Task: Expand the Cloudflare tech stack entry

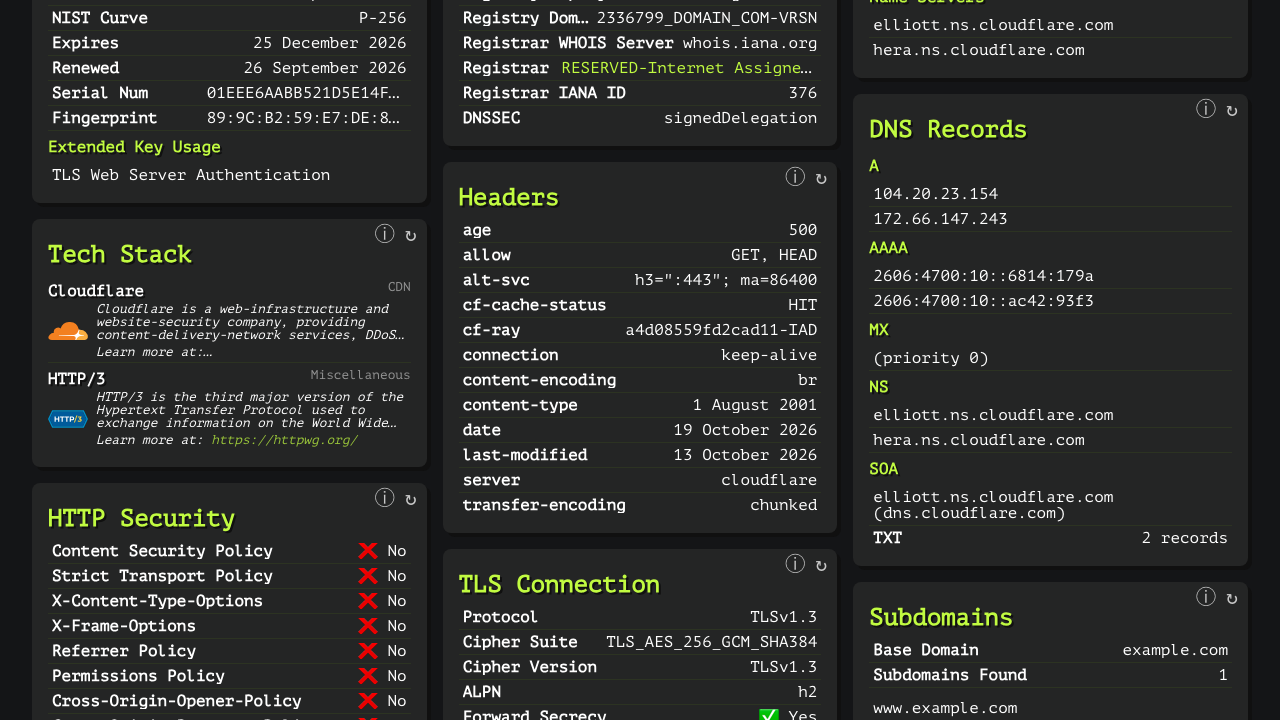Action: coord(229,320)
